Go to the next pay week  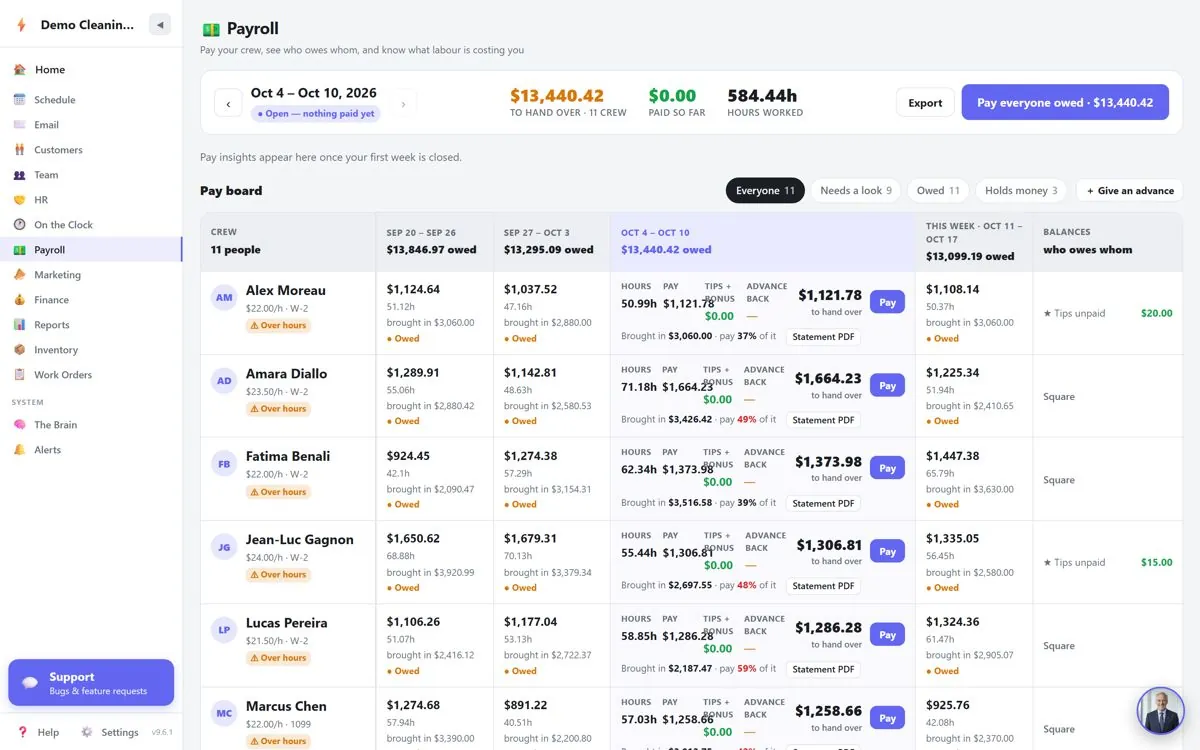click(x=403, y=103)
